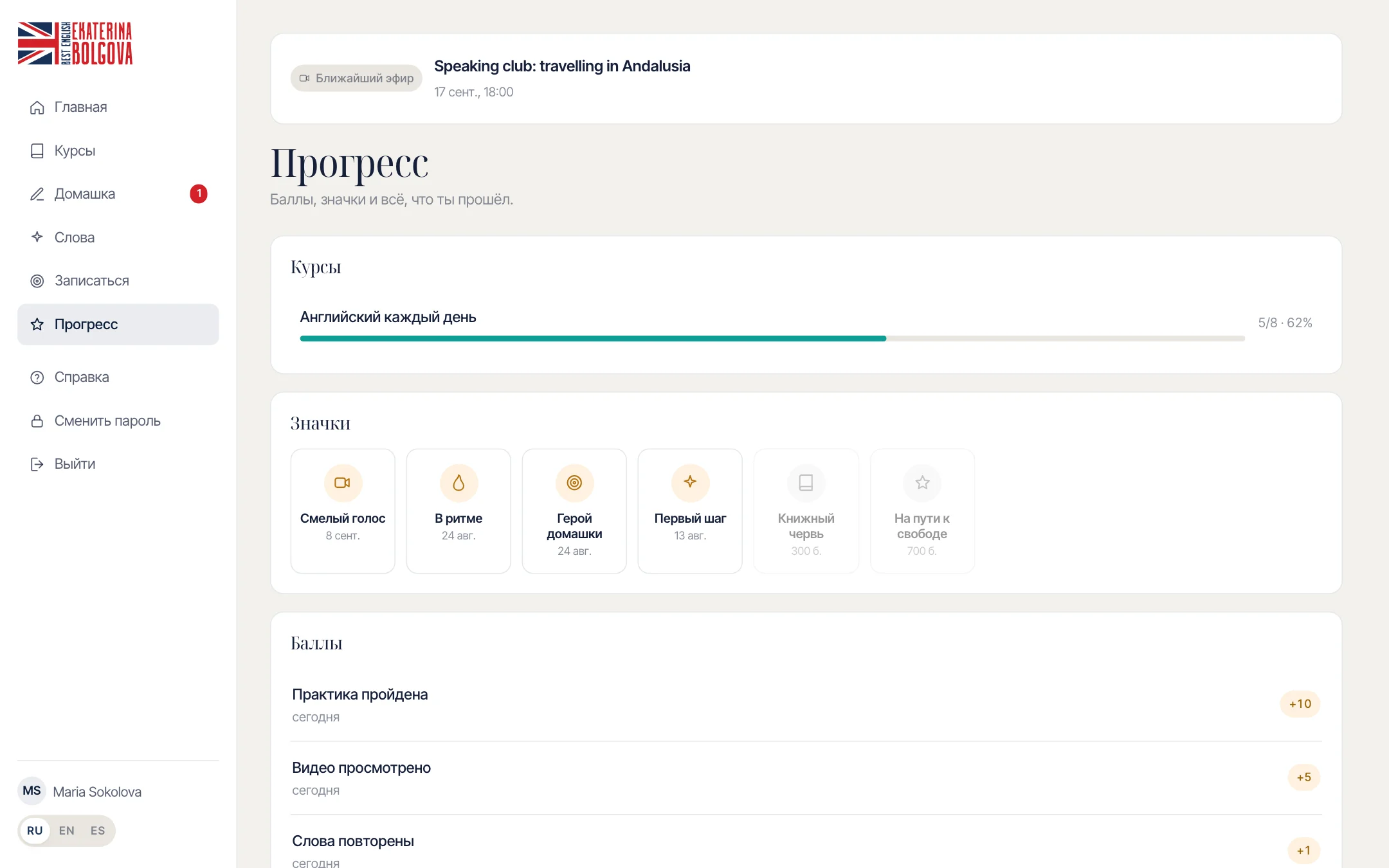This screenshot has width=1389, height=868.
Task: Click the star icon beside Прогресс
Action: click(37, 324)
